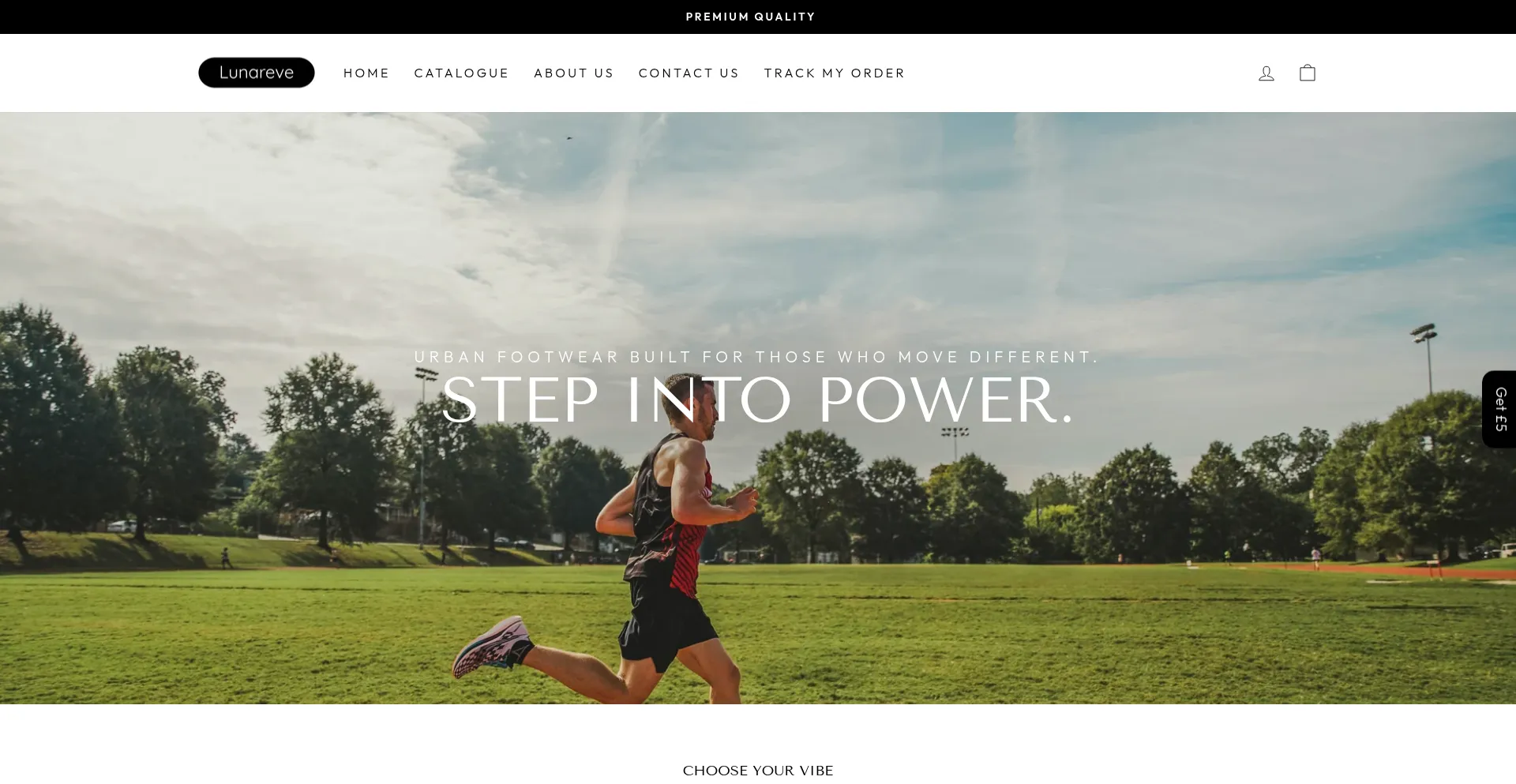Click the Step Into Power headline
The image size is (1516, 784).
tap(758, 400)
